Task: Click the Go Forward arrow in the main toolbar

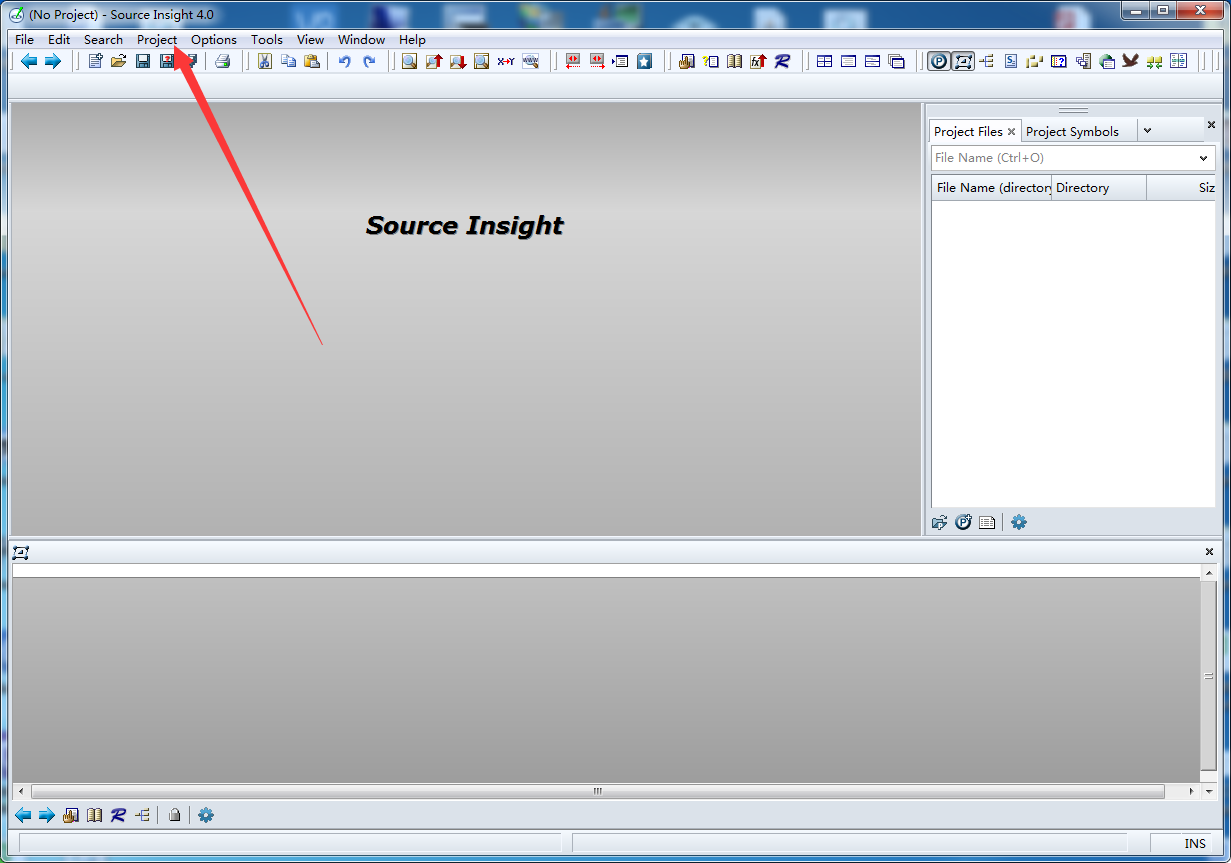Action: point(53,61)
